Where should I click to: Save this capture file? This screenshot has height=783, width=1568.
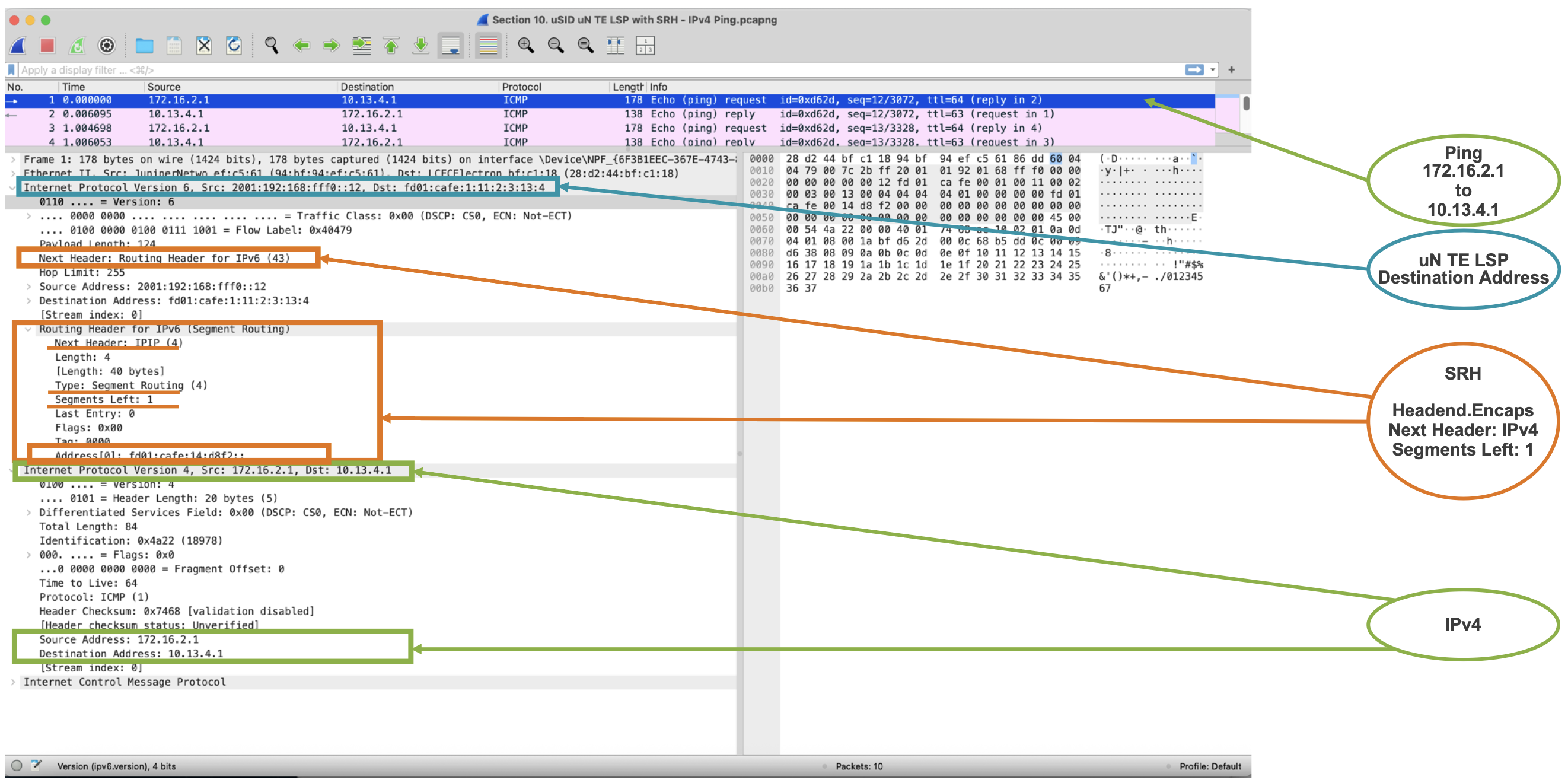click(174, 46)
